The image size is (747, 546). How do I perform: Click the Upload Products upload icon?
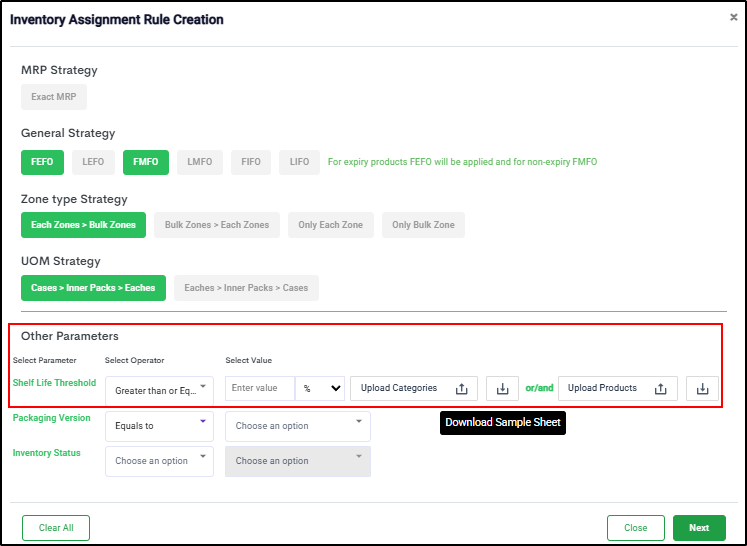coord(660,389)
